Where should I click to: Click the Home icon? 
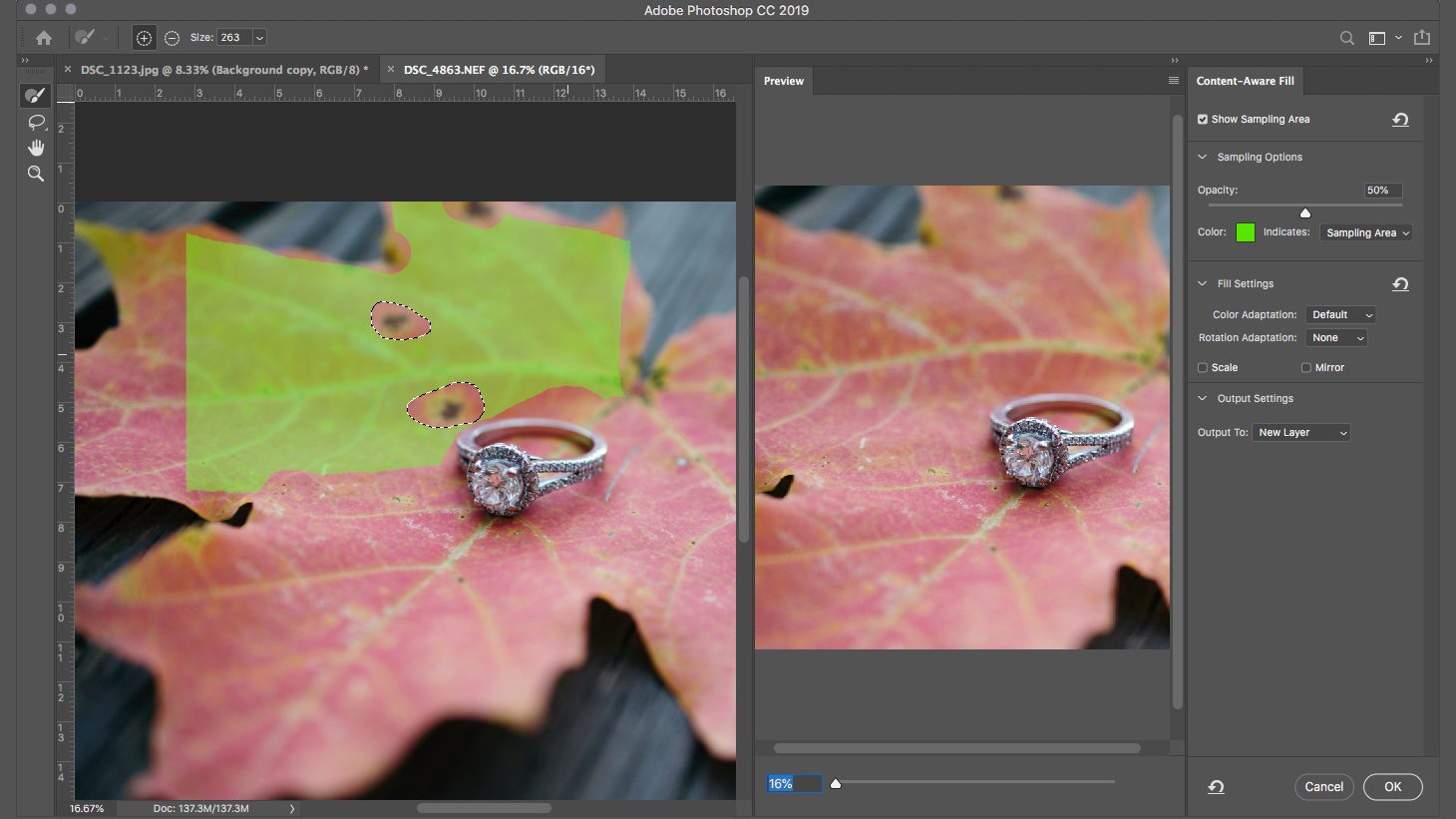tap(44, 38)
